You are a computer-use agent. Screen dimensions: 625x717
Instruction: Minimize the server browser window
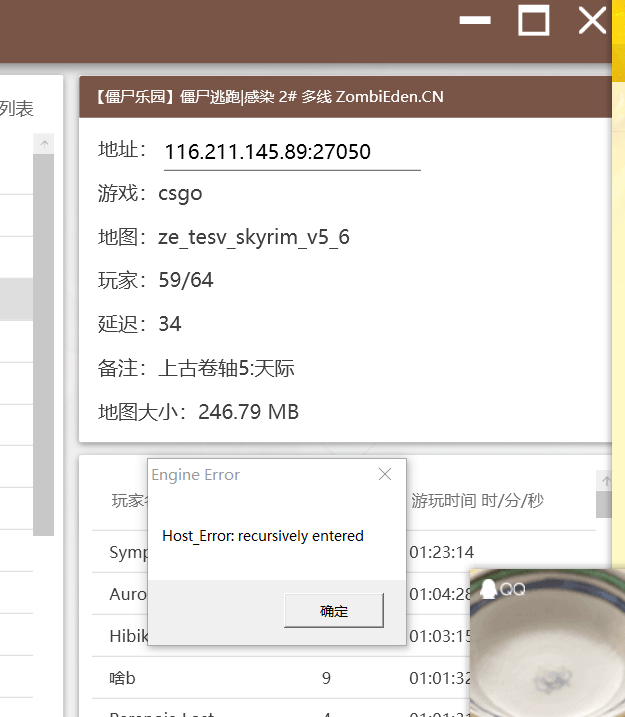point(475,20)
